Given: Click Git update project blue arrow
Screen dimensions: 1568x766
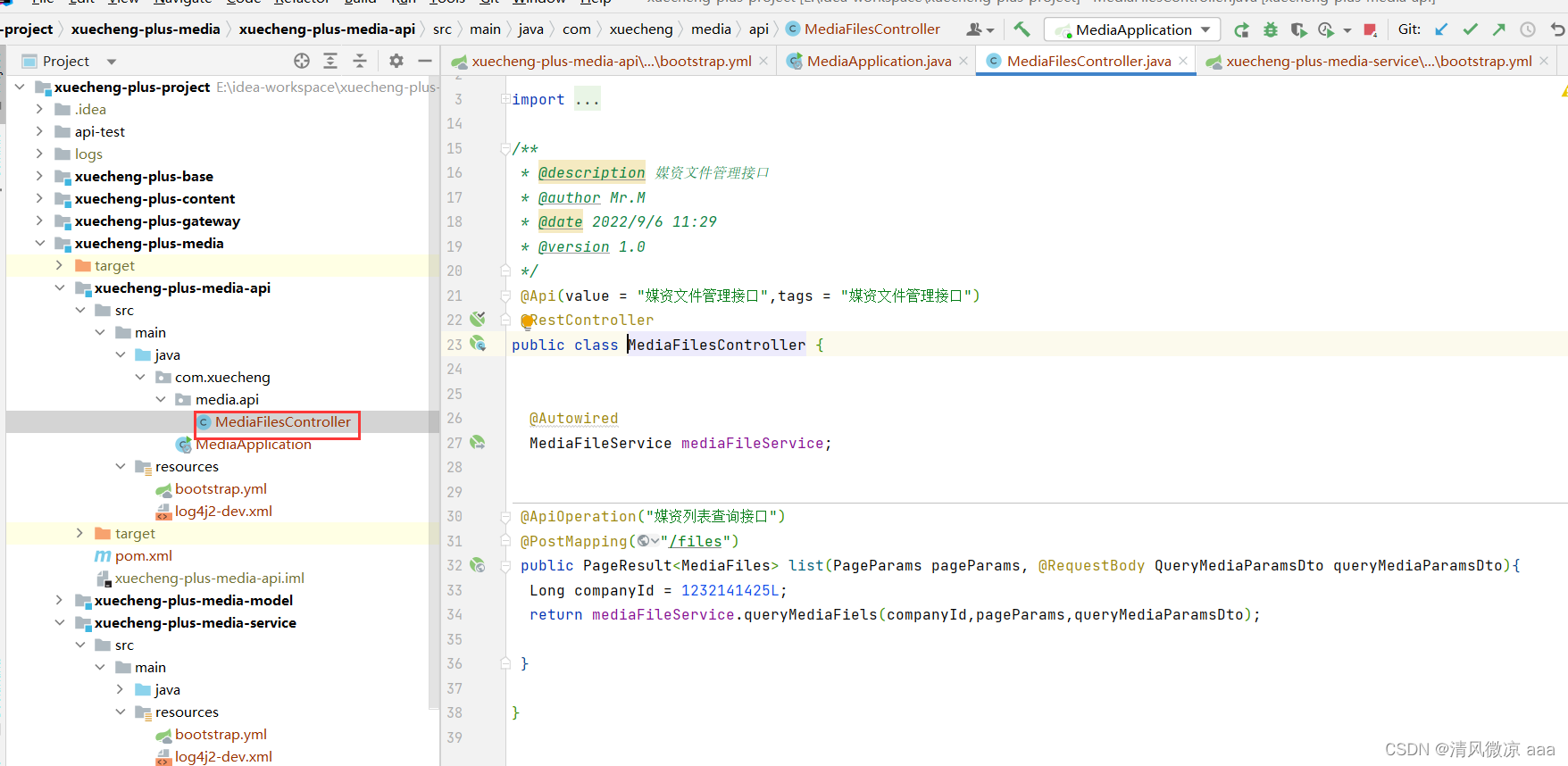Looking at the screenshot, I should 1441,29.
